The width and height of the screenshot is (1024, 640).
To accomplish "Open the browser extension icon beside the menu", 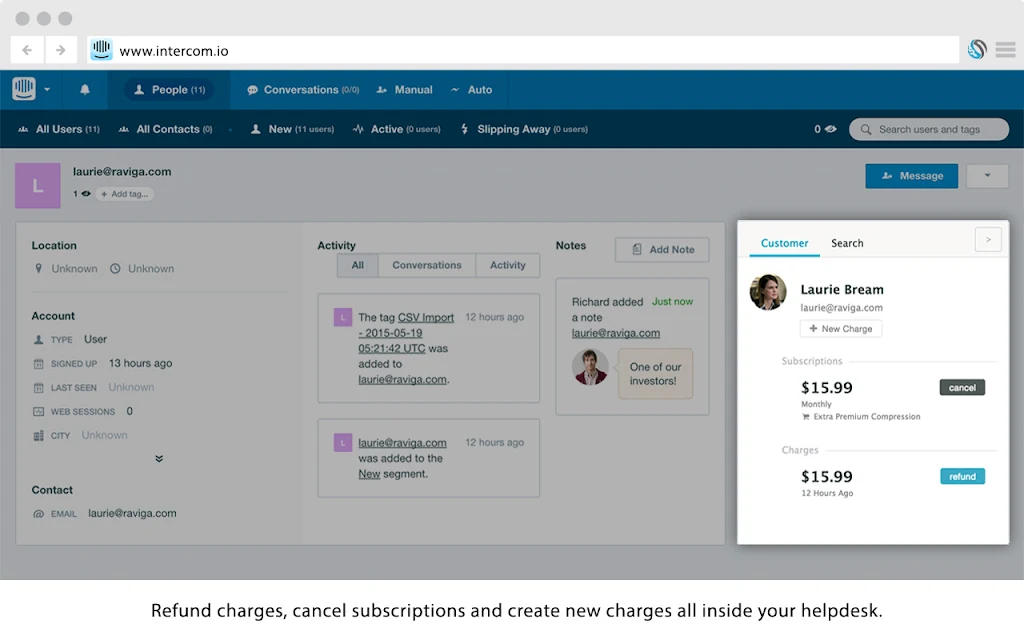I will coord(977,49).
